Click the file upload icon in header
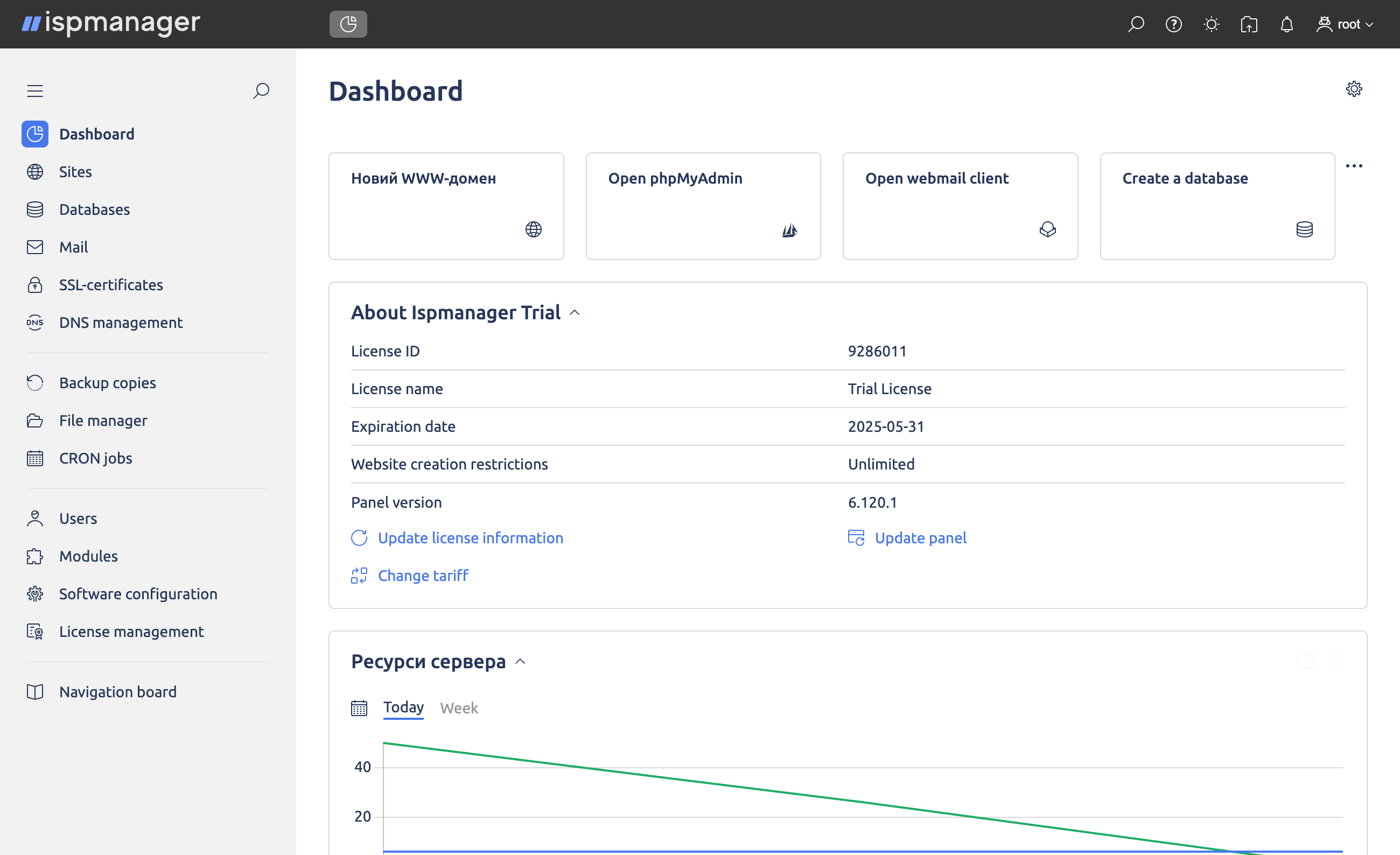 click(1249, 24)
